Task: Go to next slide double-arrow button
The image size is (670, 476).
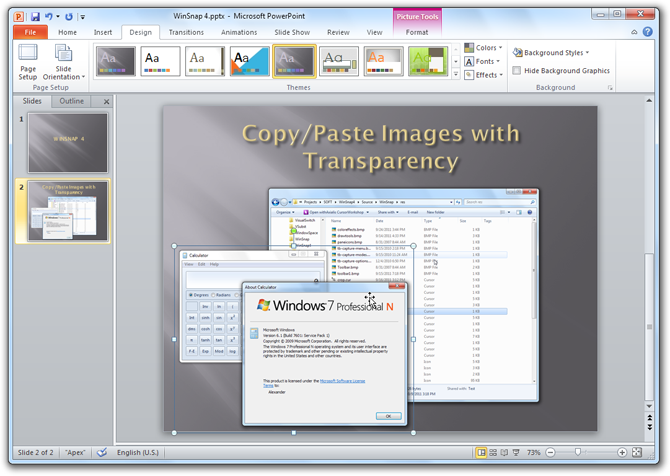Action: pyautogui.click(x=649, y=426)
